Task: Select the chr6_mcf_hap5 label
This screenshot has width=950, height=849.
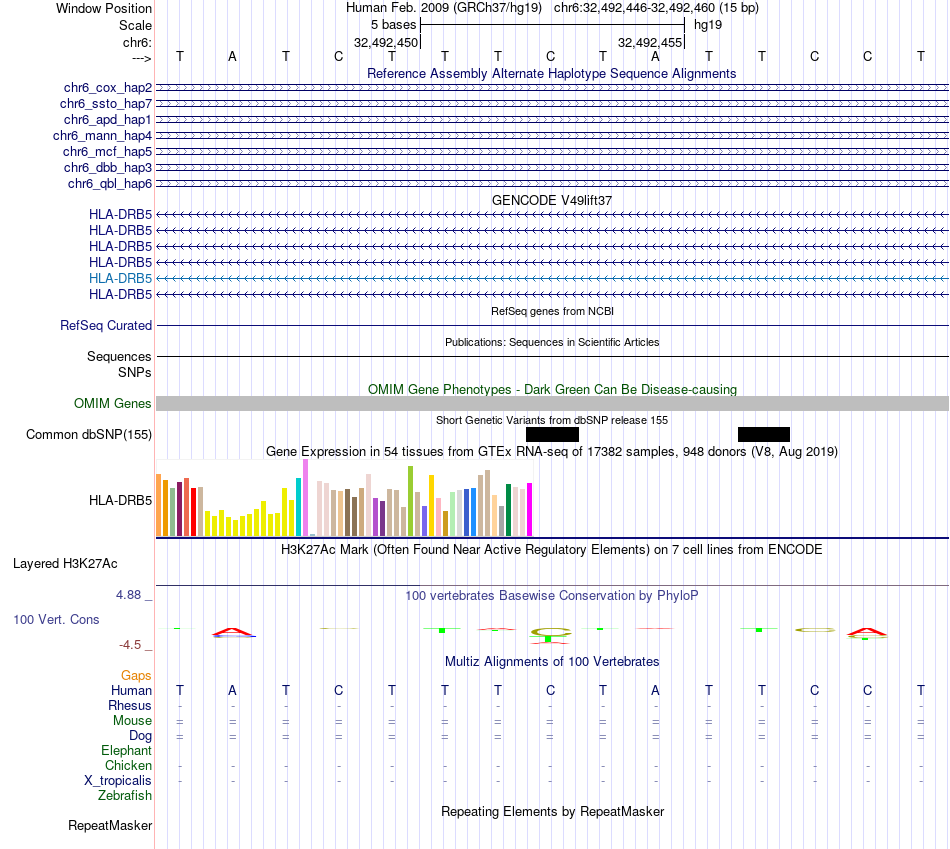Action: [107, 151]
